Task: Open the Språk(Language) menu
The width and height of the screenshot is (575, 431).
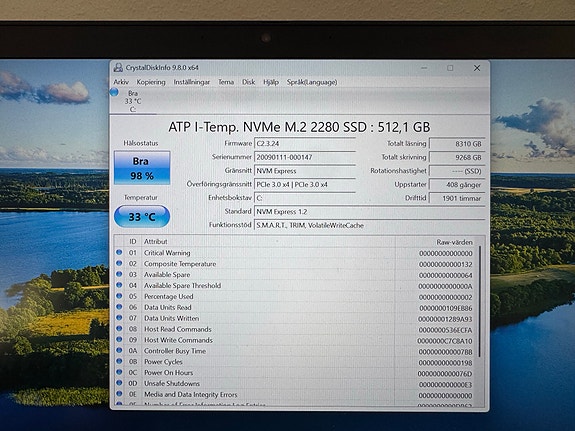Action: tap(312, 82)
